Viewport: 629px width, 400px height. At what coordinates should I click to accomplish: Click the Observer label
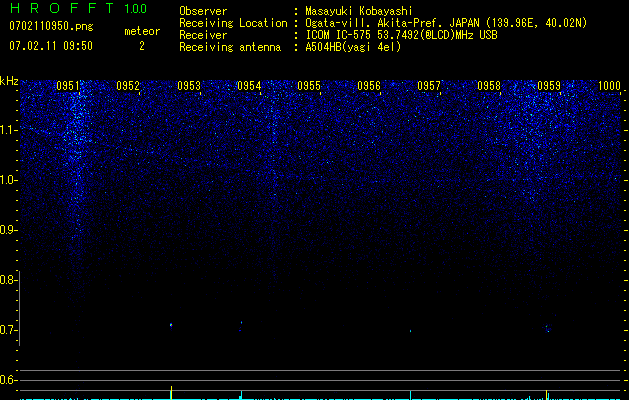point(203,11)
